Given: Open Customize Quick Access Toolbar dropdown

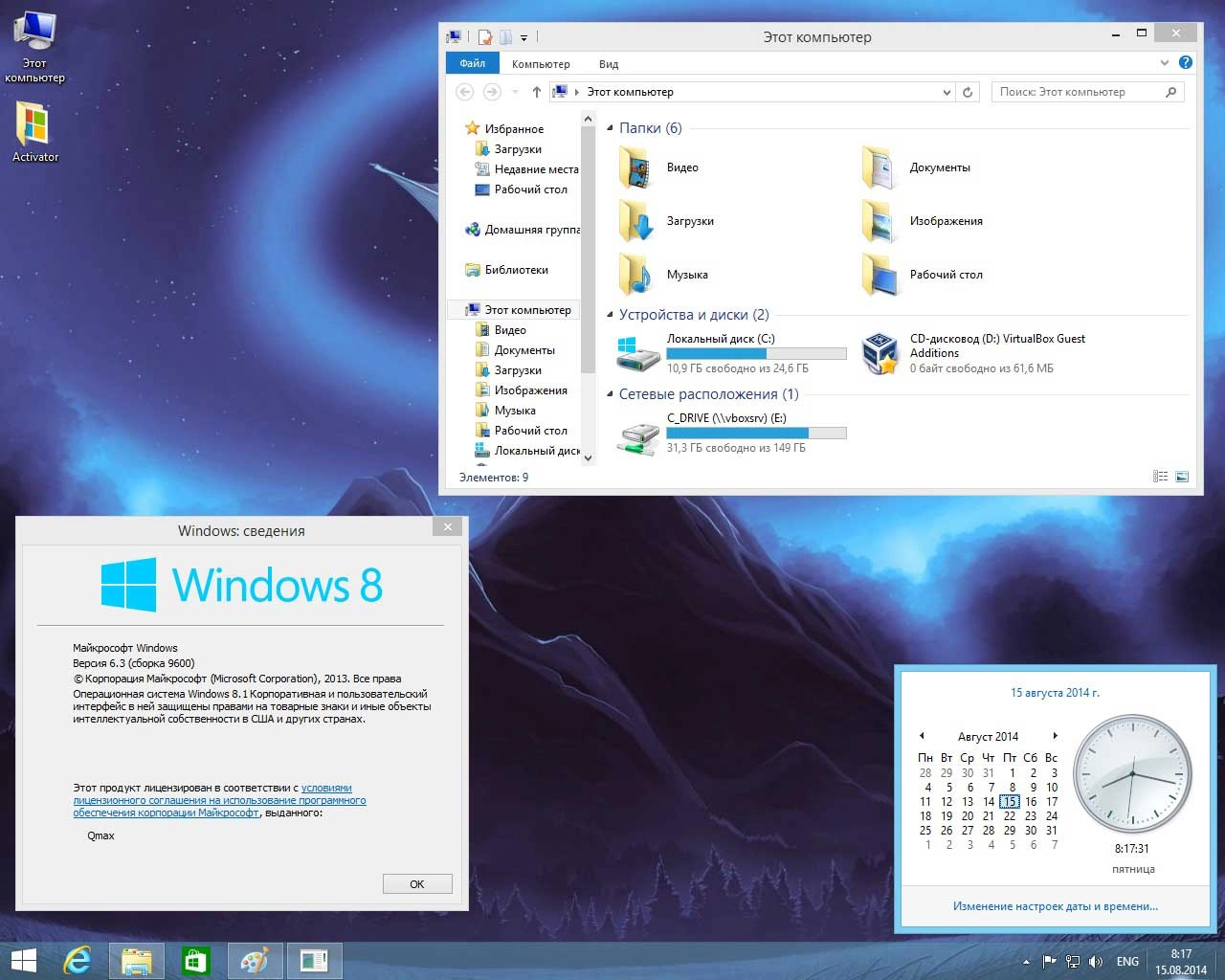Looking at the screenshot, I should click(523, 38).
